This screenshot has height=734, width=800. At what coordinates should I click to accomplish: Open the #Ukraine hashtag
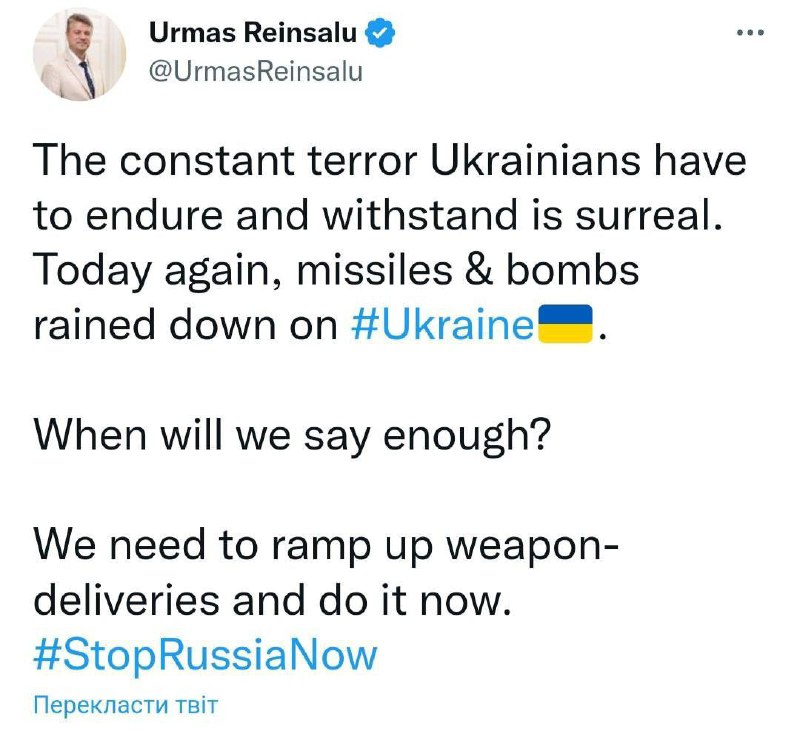[x=443, y=328]
